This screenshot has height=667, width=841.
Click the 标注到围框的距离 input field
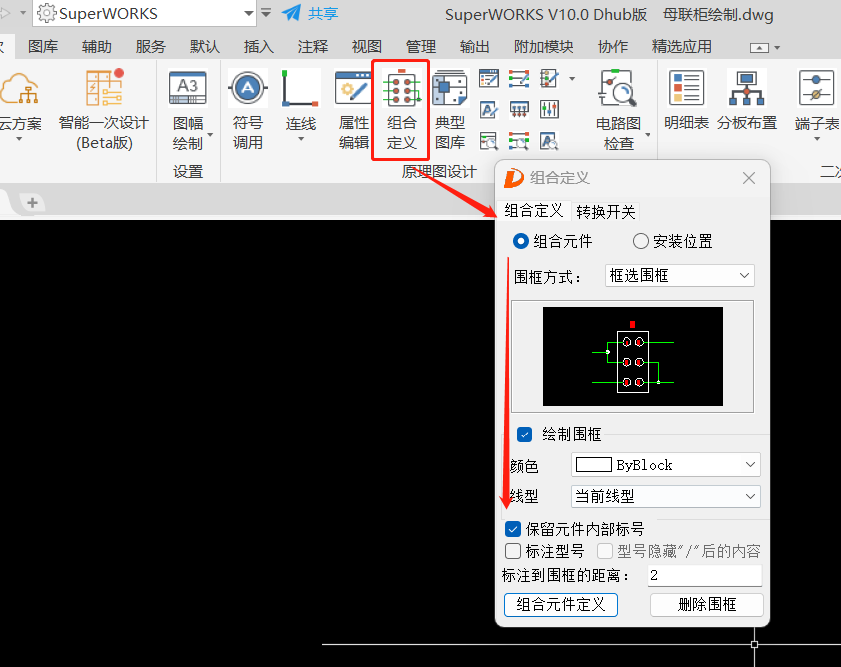pos(705,575)
